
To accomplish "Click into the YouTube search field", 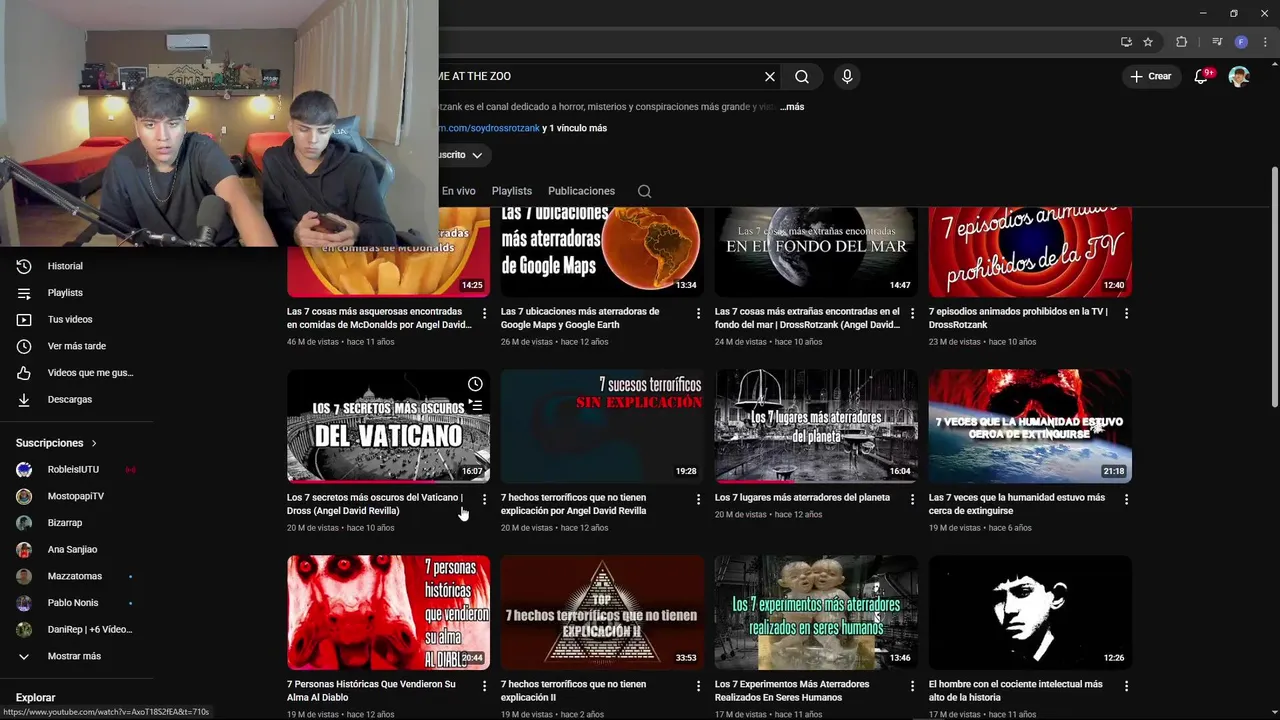I will coord(598,76).
